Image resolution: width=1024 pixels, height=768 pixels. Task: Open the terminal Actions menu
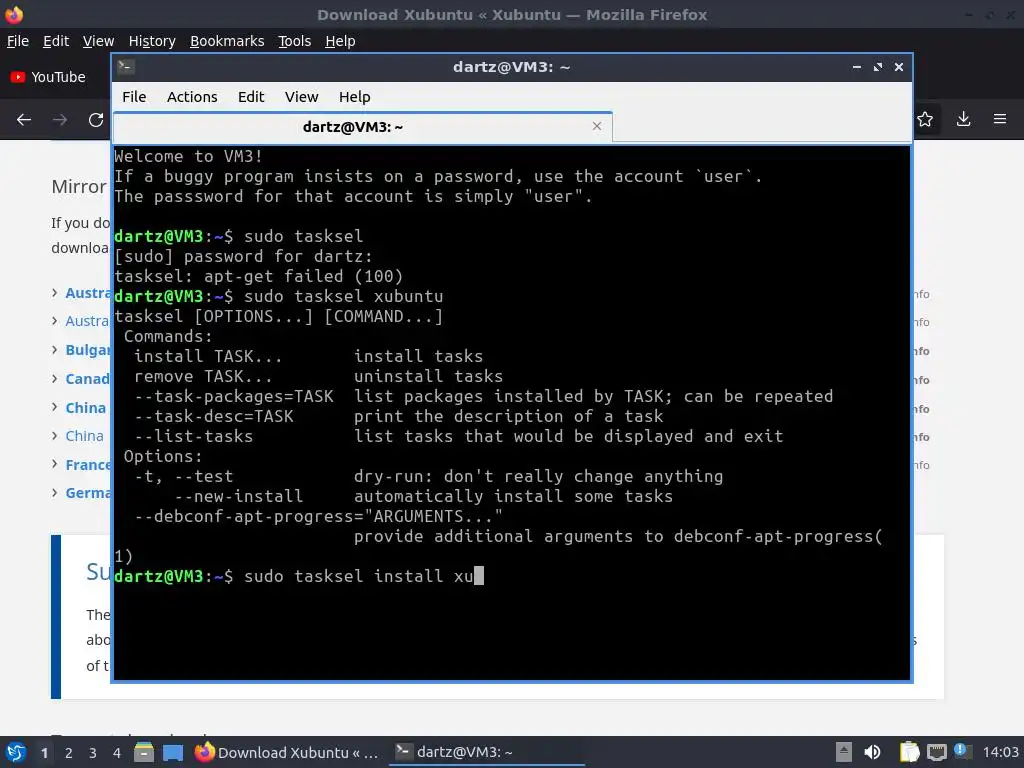coord(192,97)
